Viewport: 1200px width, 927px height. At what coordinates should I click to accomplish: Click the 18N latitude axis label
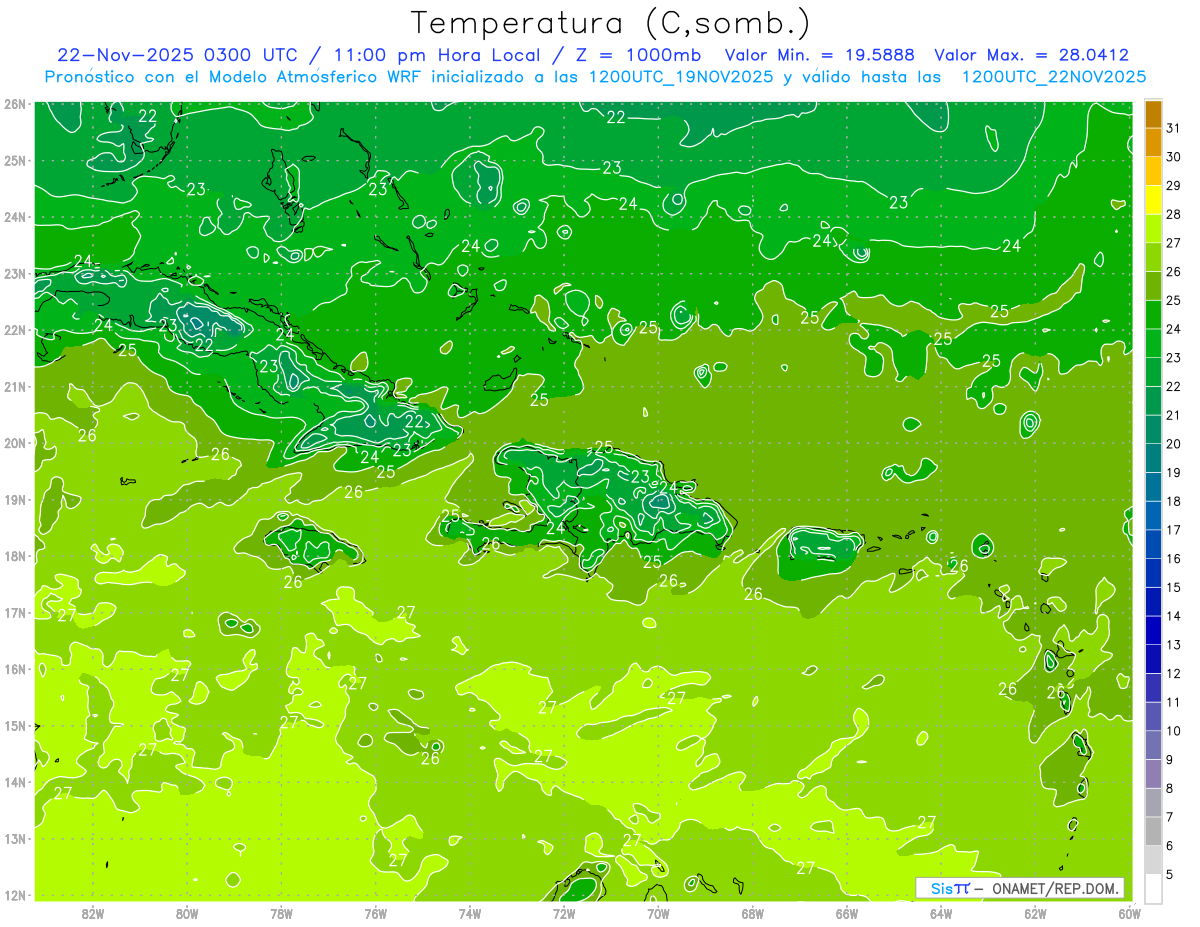tap(15, 556)
